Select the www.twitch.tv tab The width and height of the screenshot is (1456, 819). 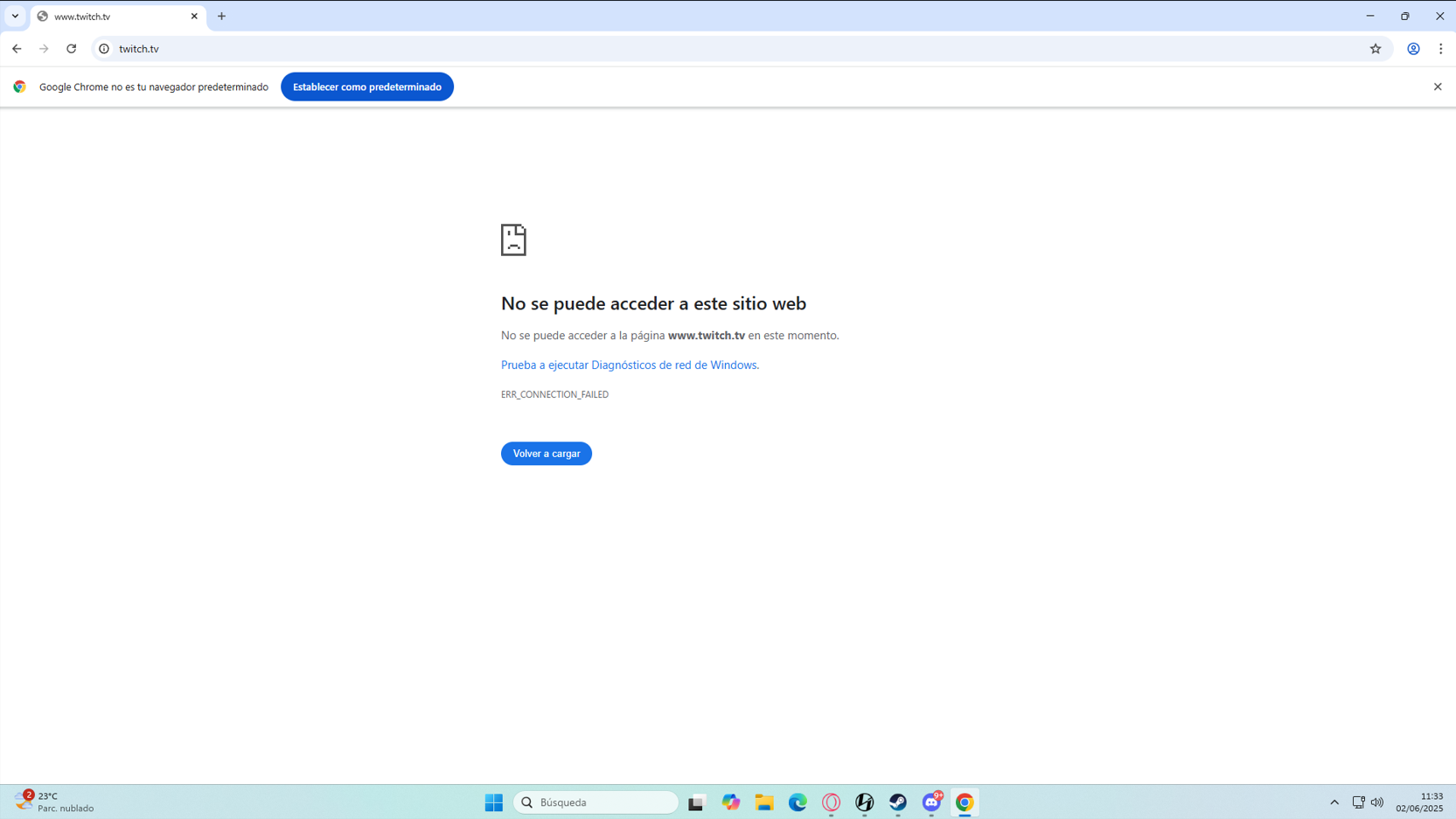click(x=118, y=17)
